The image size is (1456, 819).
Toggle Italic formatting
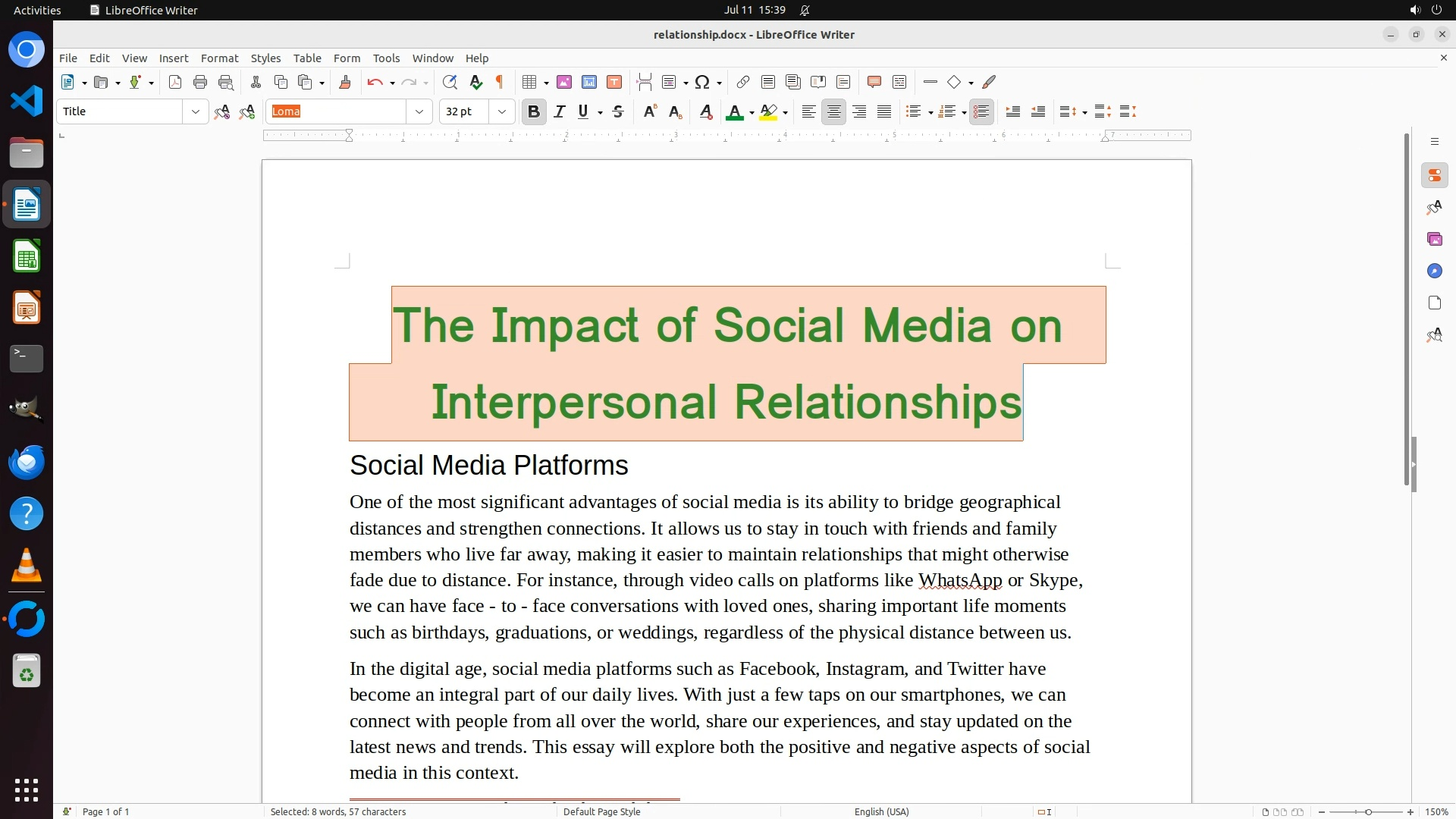[x=560, y=111]
